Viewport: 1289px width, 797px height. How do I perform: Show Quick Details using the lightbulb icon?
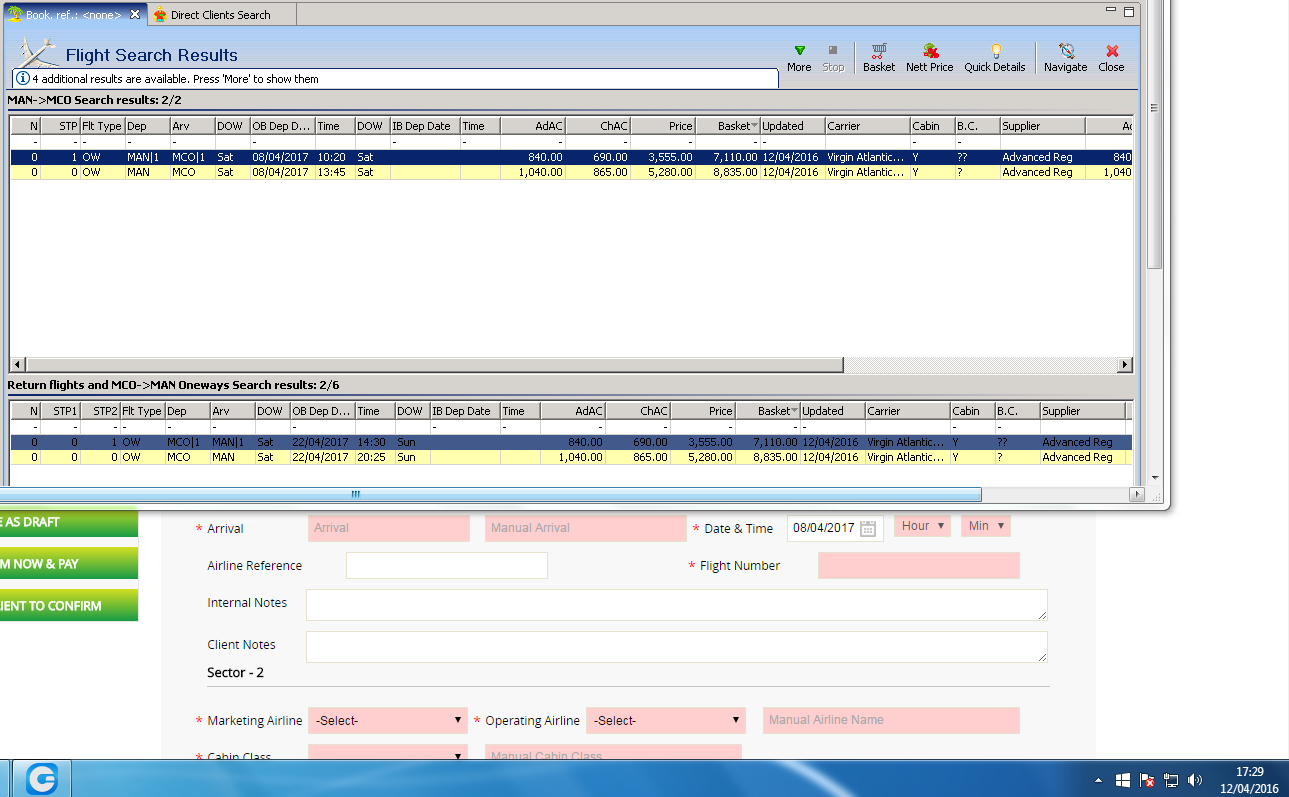996,50
